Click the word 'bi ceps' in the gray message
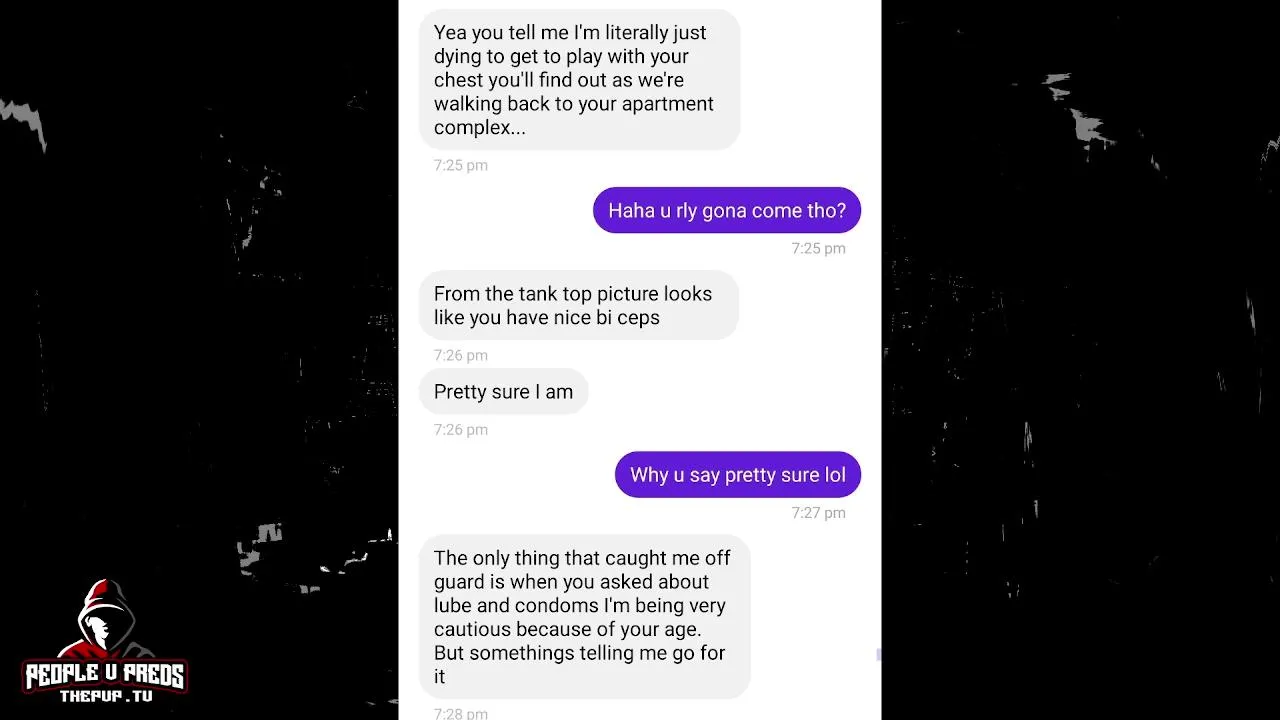 [628, 318]
